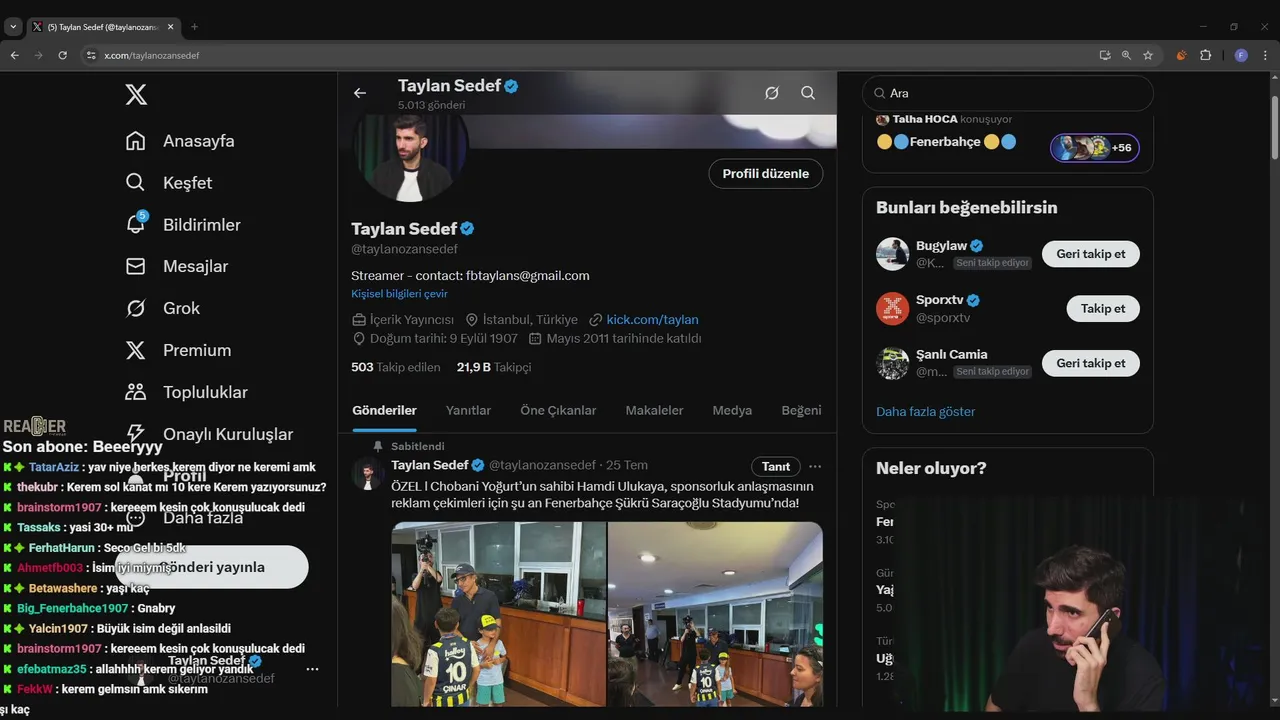Select the Gönderiler tab
The width and height of the screenshot is (1280, 720).
click(x=384, y=411)
